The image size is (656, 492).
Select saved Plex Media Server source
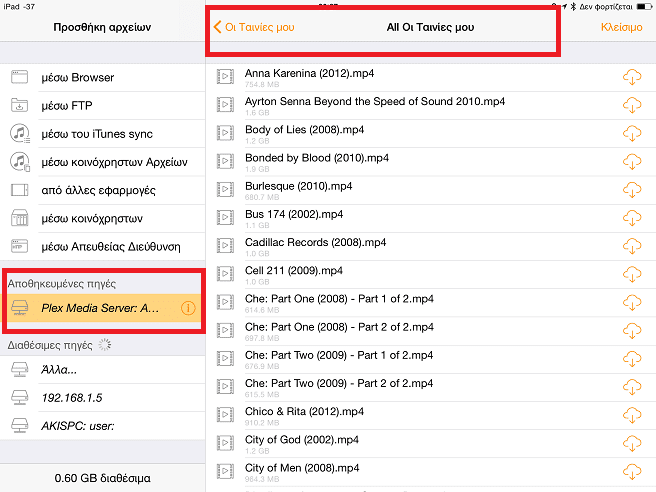(x=103, y=308)
